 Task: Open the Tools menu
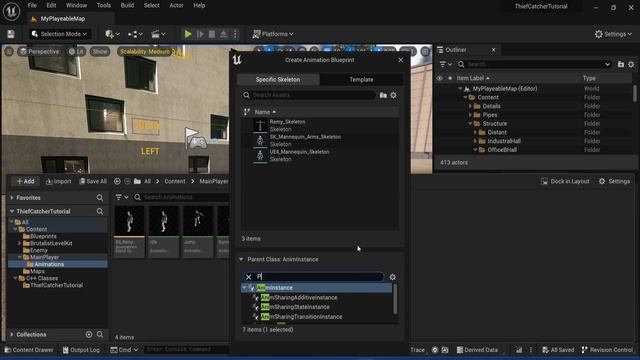coord(104,5)
